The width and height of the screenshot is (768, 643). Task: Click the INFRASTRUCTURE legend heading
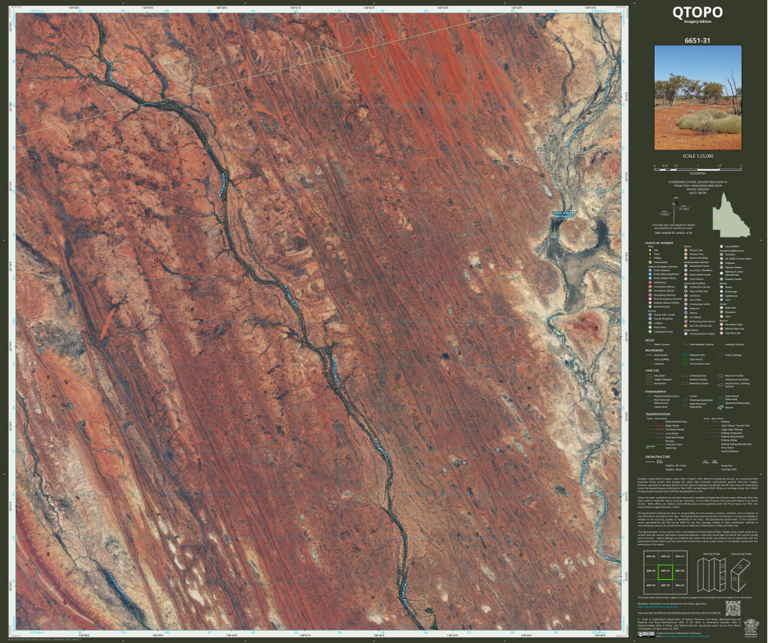658,456
